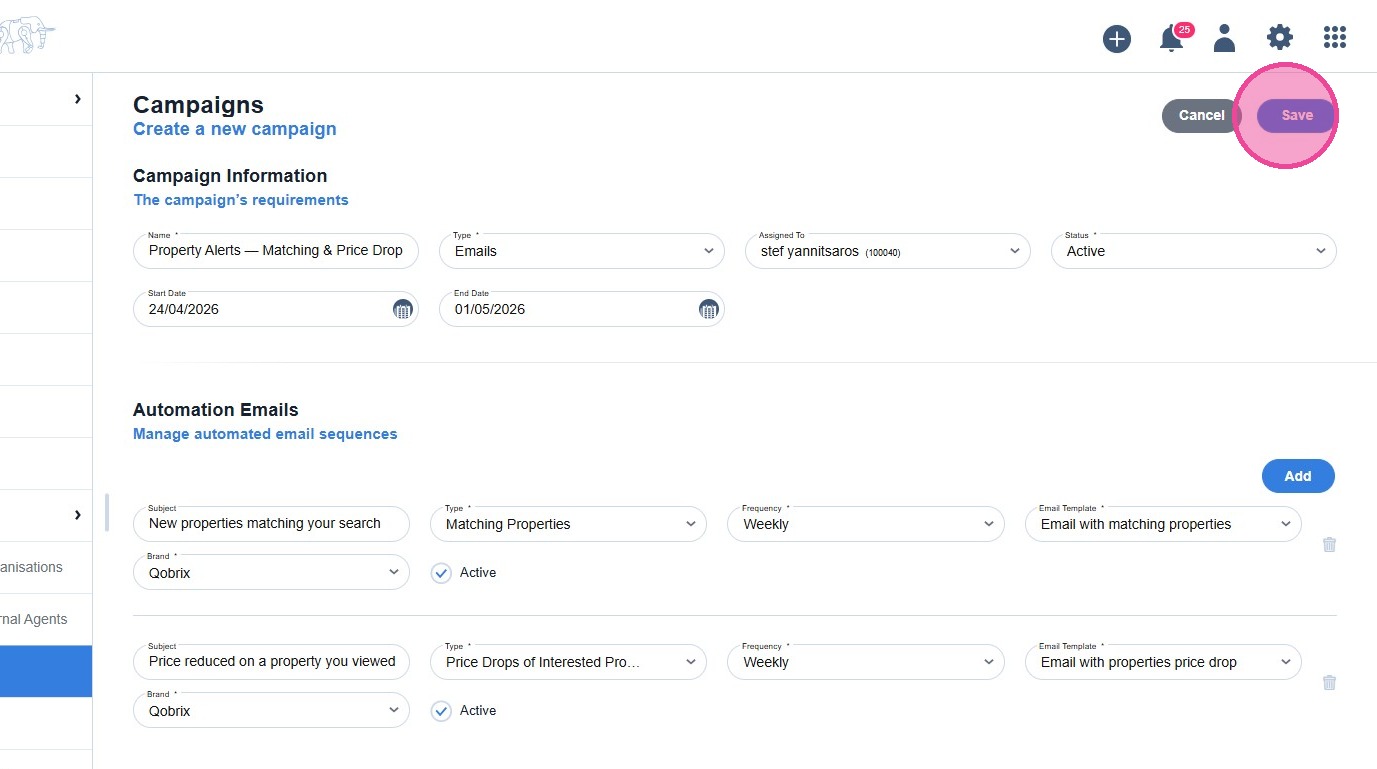
Task: Open the settings gear
Action: [x=1279, y=39]
